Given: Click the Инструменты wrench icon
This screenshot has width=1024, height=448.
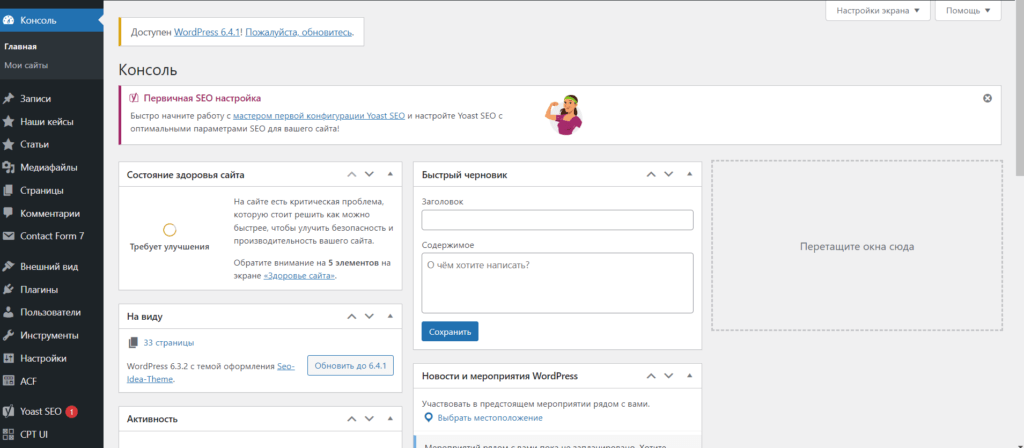Looking at the screenshot, I should click(x=8, y=335).
